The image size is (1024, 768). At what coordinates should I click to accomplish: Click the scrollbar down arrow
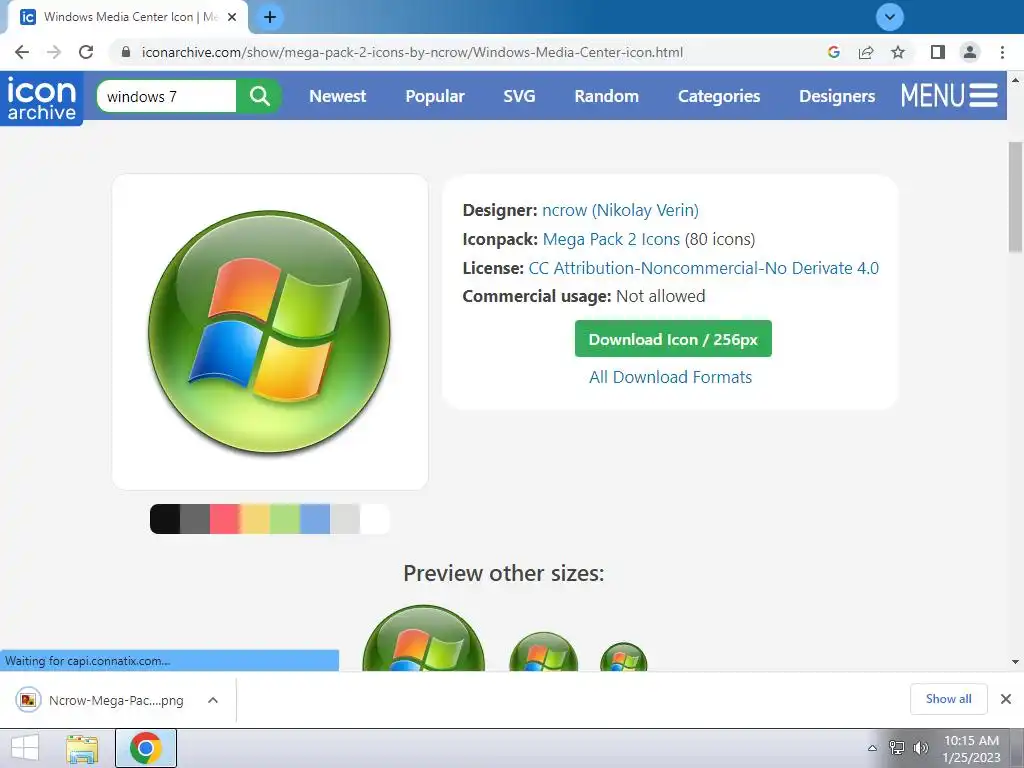pos(1015,662)
